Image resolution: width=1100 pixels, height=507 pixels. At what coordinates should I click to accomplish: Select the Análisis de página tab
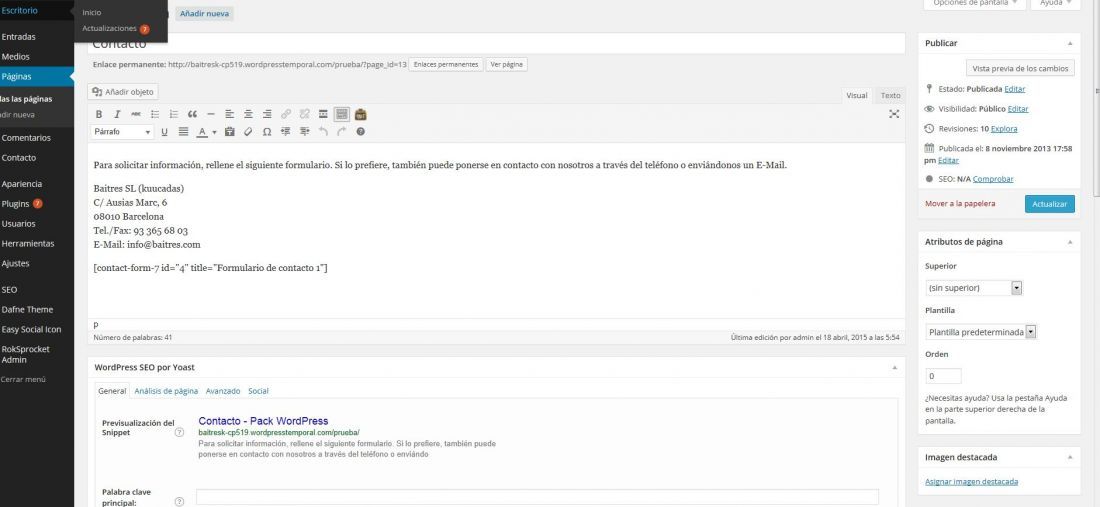pos(166,391)
